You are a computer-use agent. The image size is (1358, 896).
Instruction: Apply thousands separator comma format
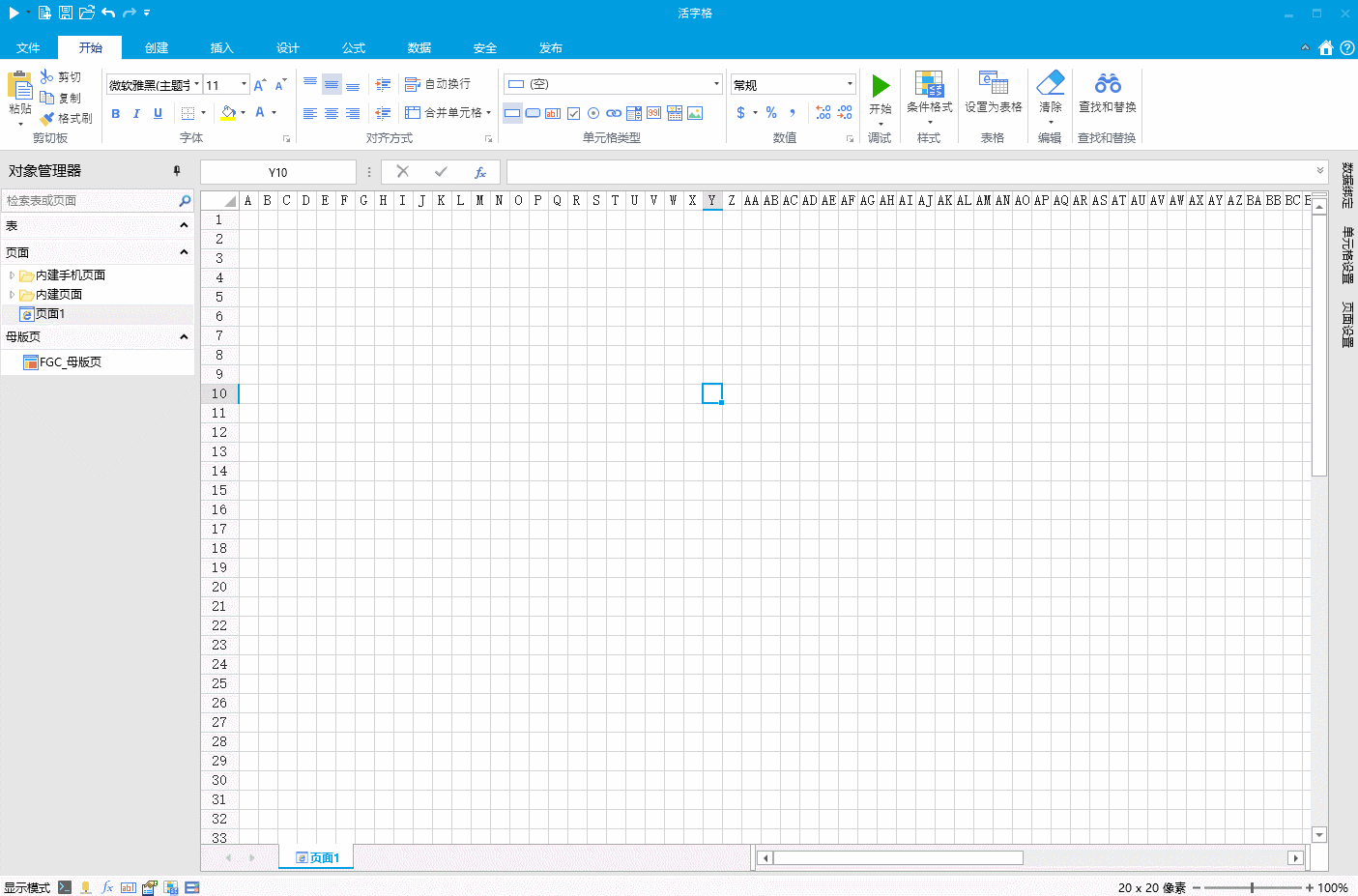tap(793, 113)
